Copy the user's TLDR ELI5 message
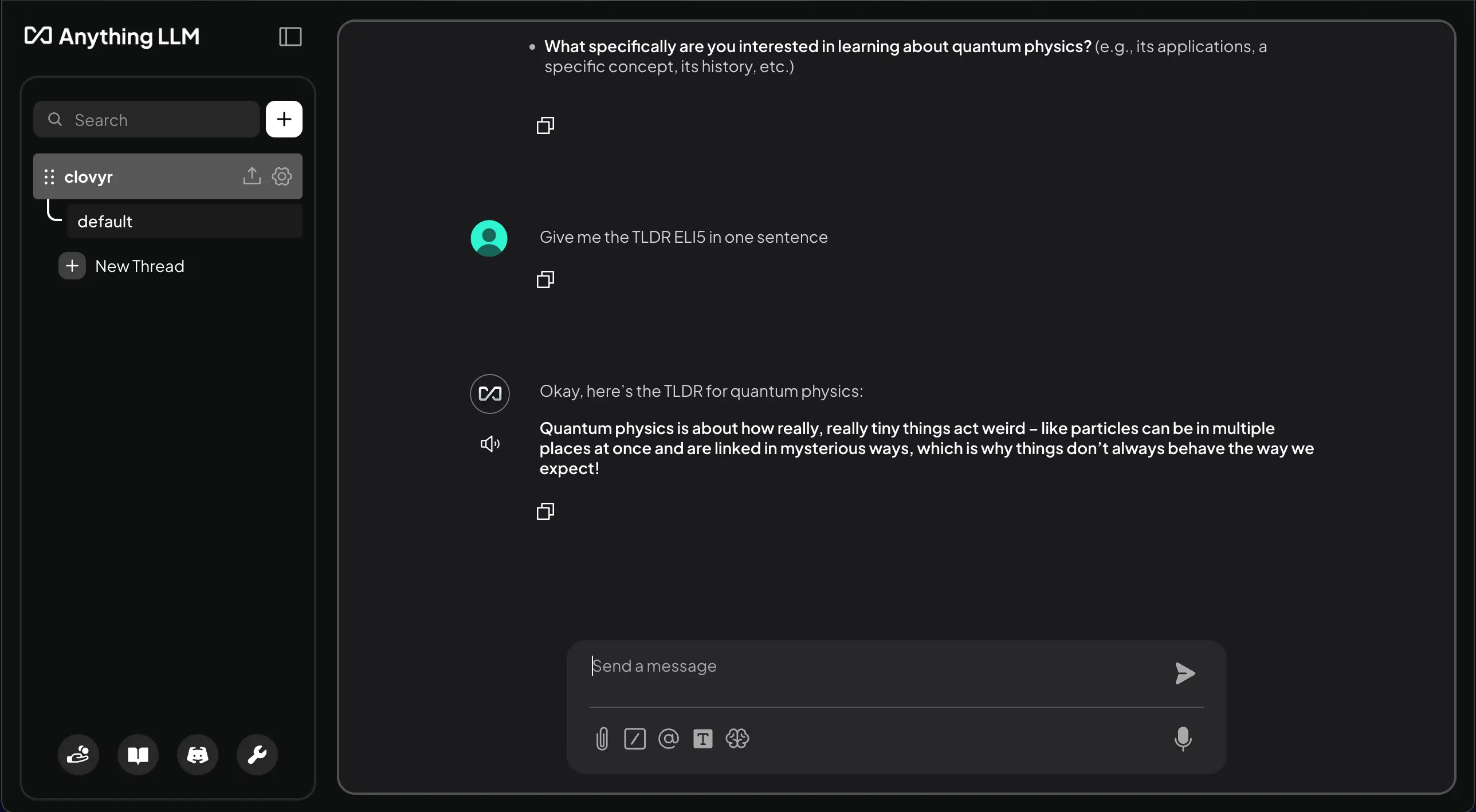 (545, 280)
